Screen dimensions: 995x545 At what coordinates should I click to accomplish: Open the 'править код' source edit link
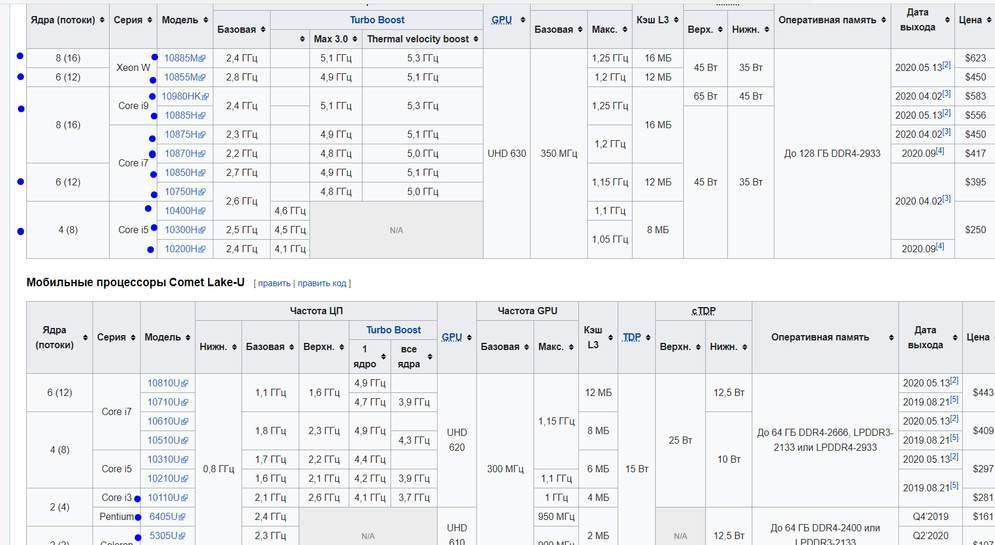[322, 284]
